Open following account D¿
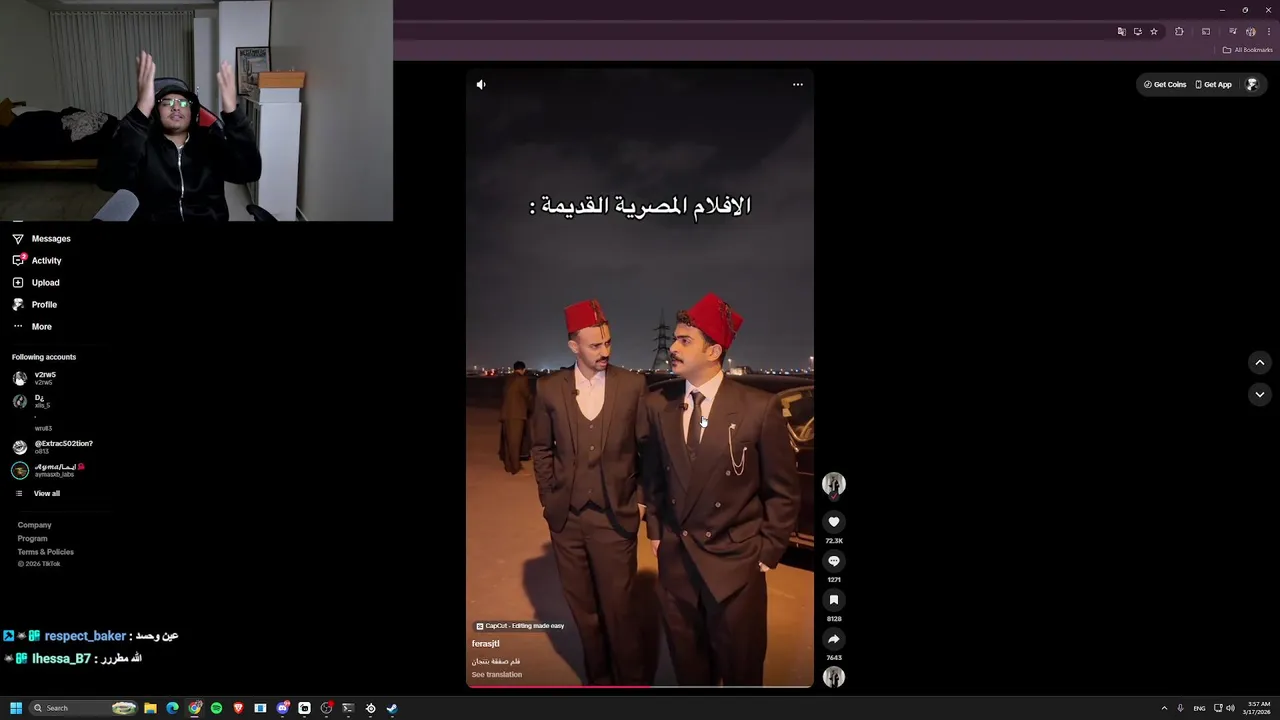Viewport: 1280px width, 720px height. coord(32,401)
